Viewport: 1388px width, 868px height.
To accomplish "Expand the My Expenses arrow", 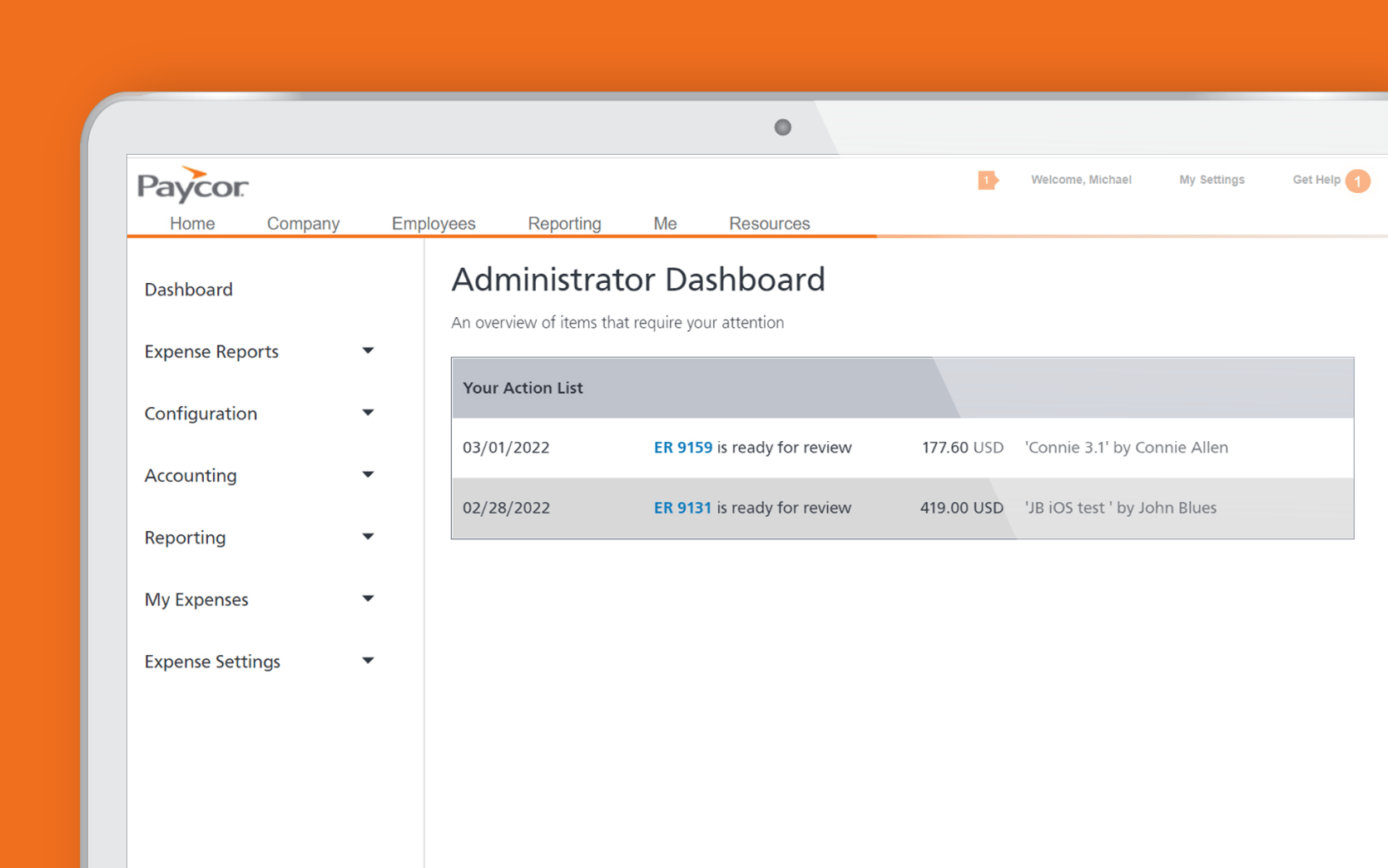I will coord(368,598).
